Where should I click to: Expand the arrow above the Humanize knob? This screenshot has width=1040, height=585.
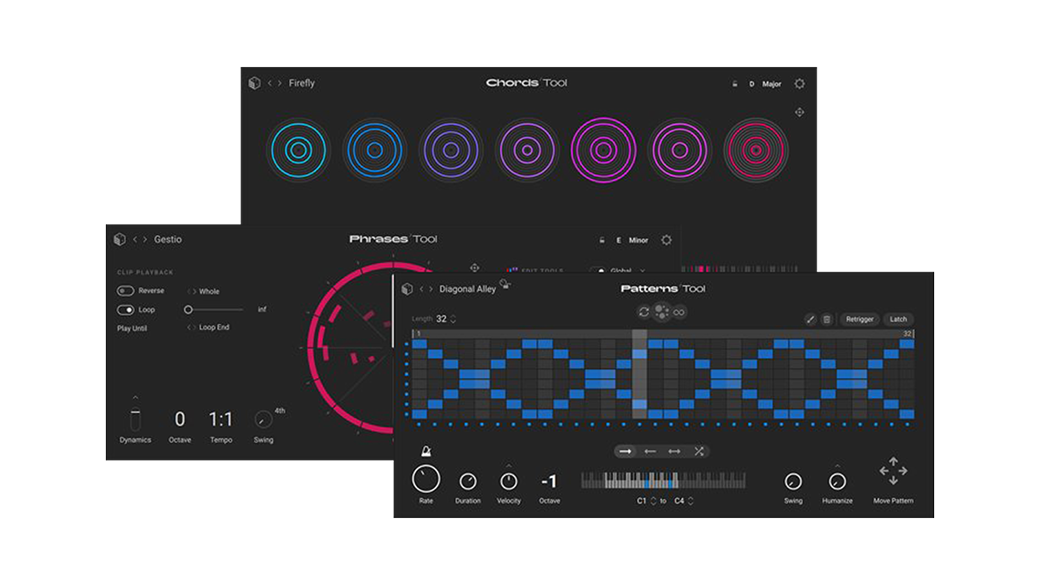coord(837,466)
